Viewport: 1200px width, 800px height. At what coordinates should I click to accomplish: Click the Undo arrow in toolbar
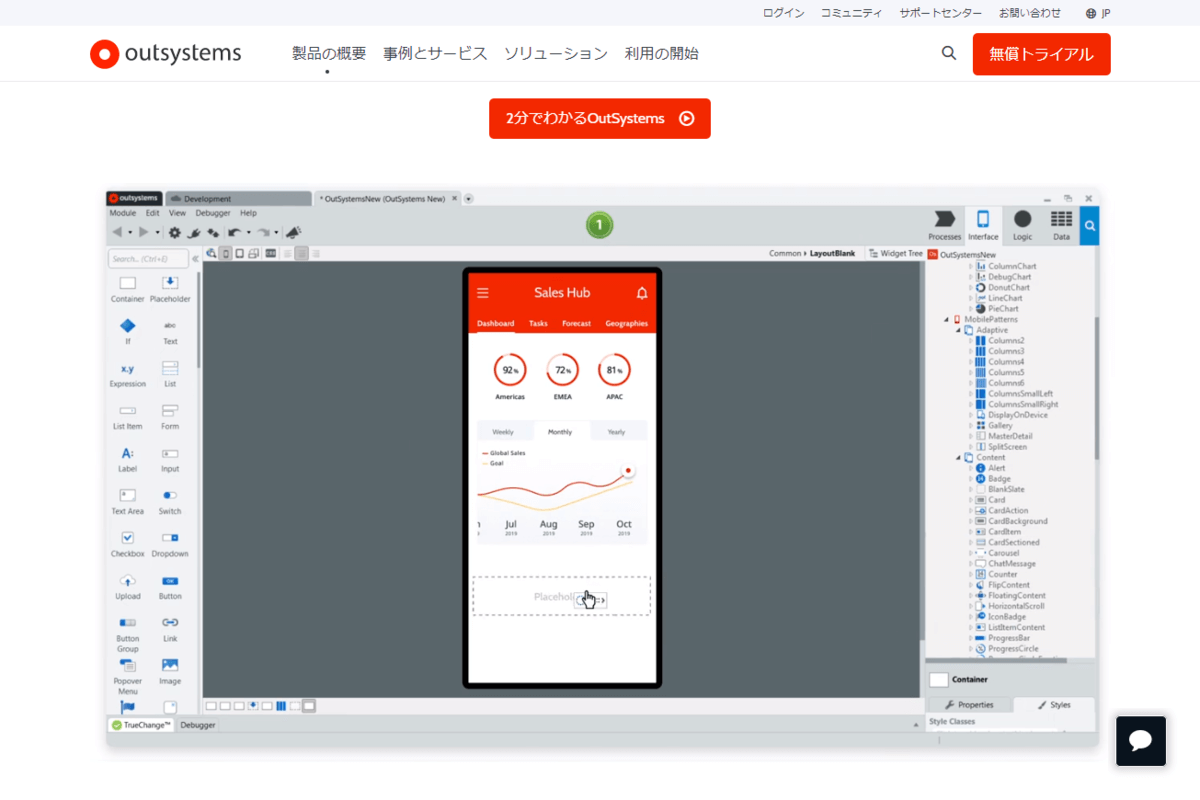234,232
